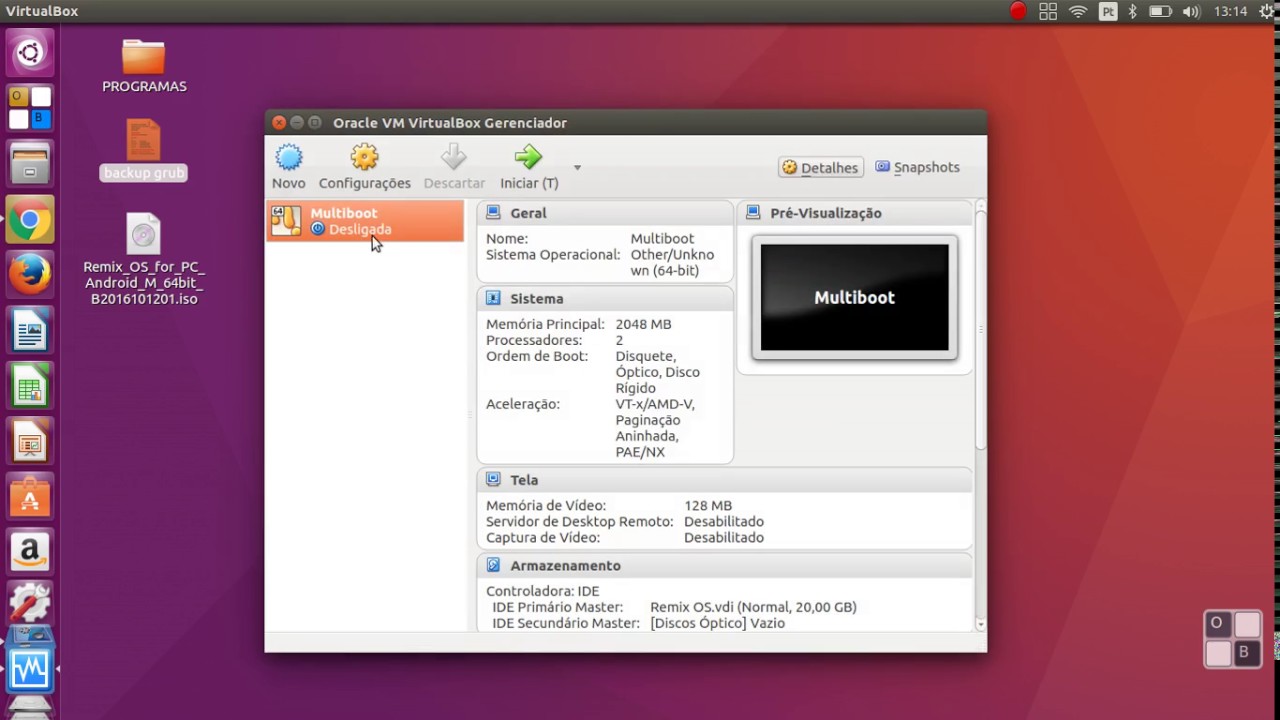Click the 2048 MB memory value
This screenshot has width=1280, height=720.
point(643,324)
